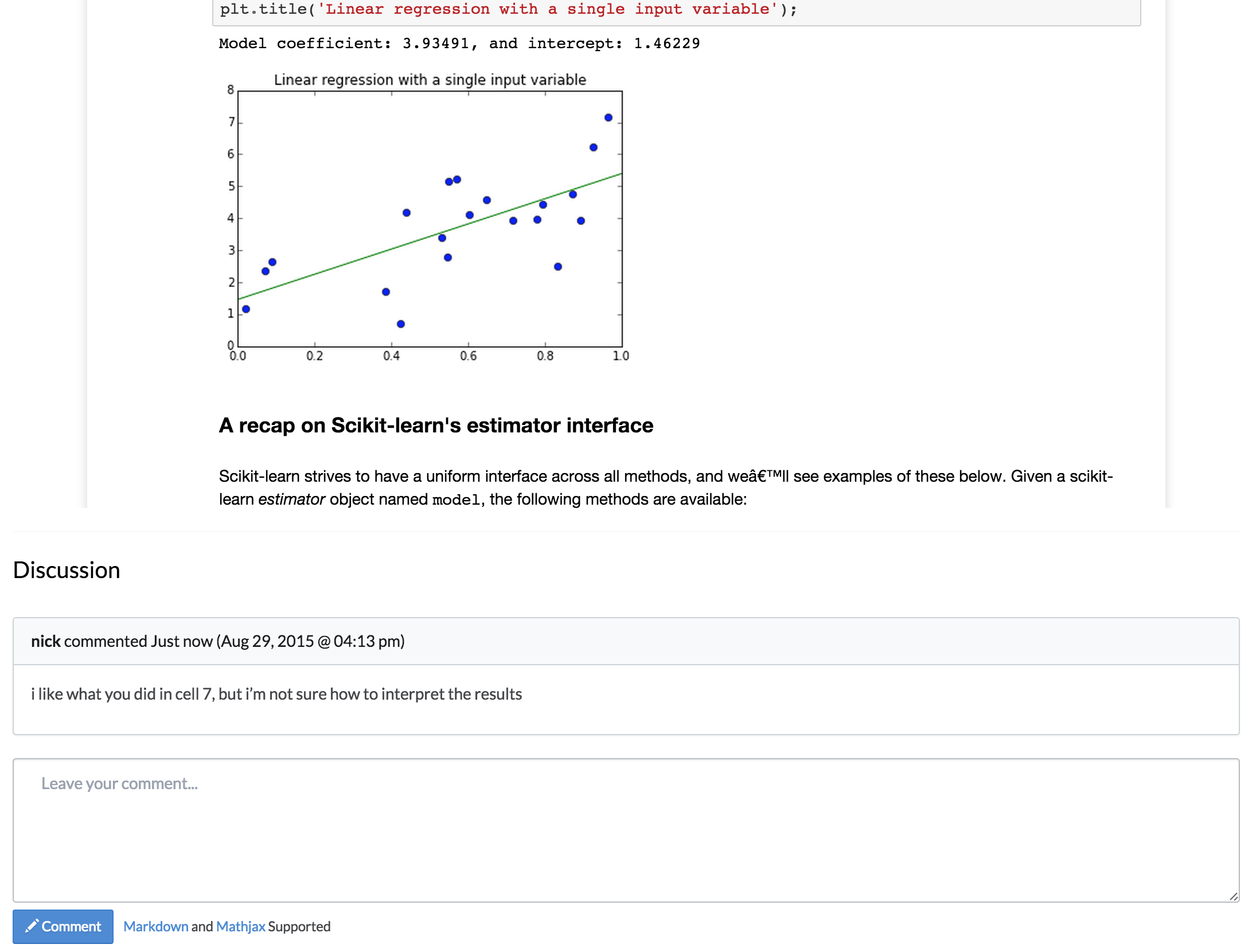The image size is (1256, 952).
Task: Click the commenter name 'nick'
Action: (45, 641)
